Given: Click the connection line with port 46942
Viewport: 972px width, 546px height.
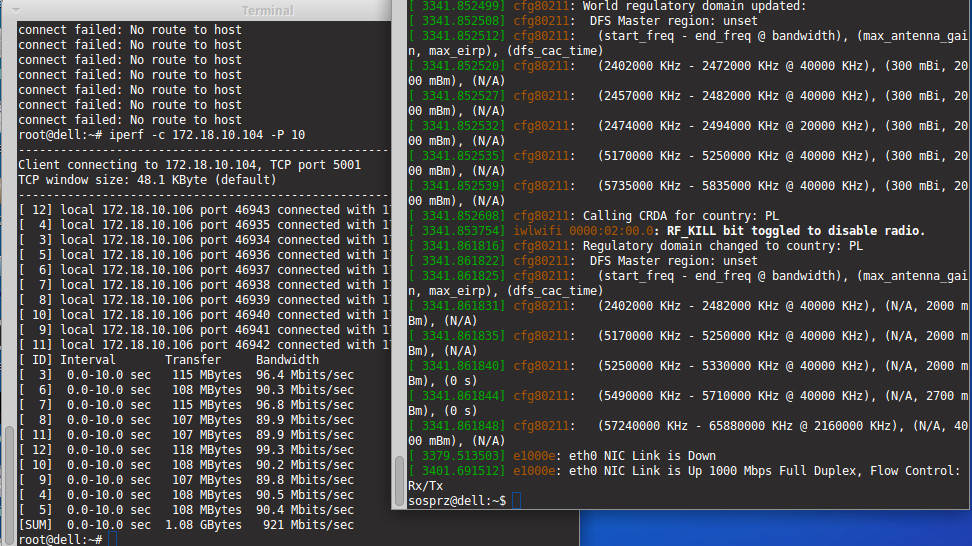Looking at the screenshot, I should (205, 345).
